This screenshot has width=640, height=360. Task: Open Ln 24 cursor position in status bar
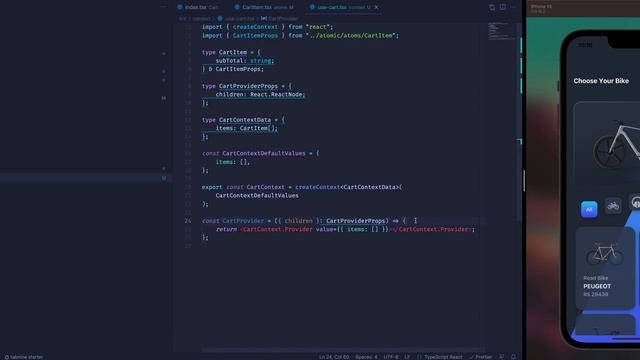click(x=334, y=357)
